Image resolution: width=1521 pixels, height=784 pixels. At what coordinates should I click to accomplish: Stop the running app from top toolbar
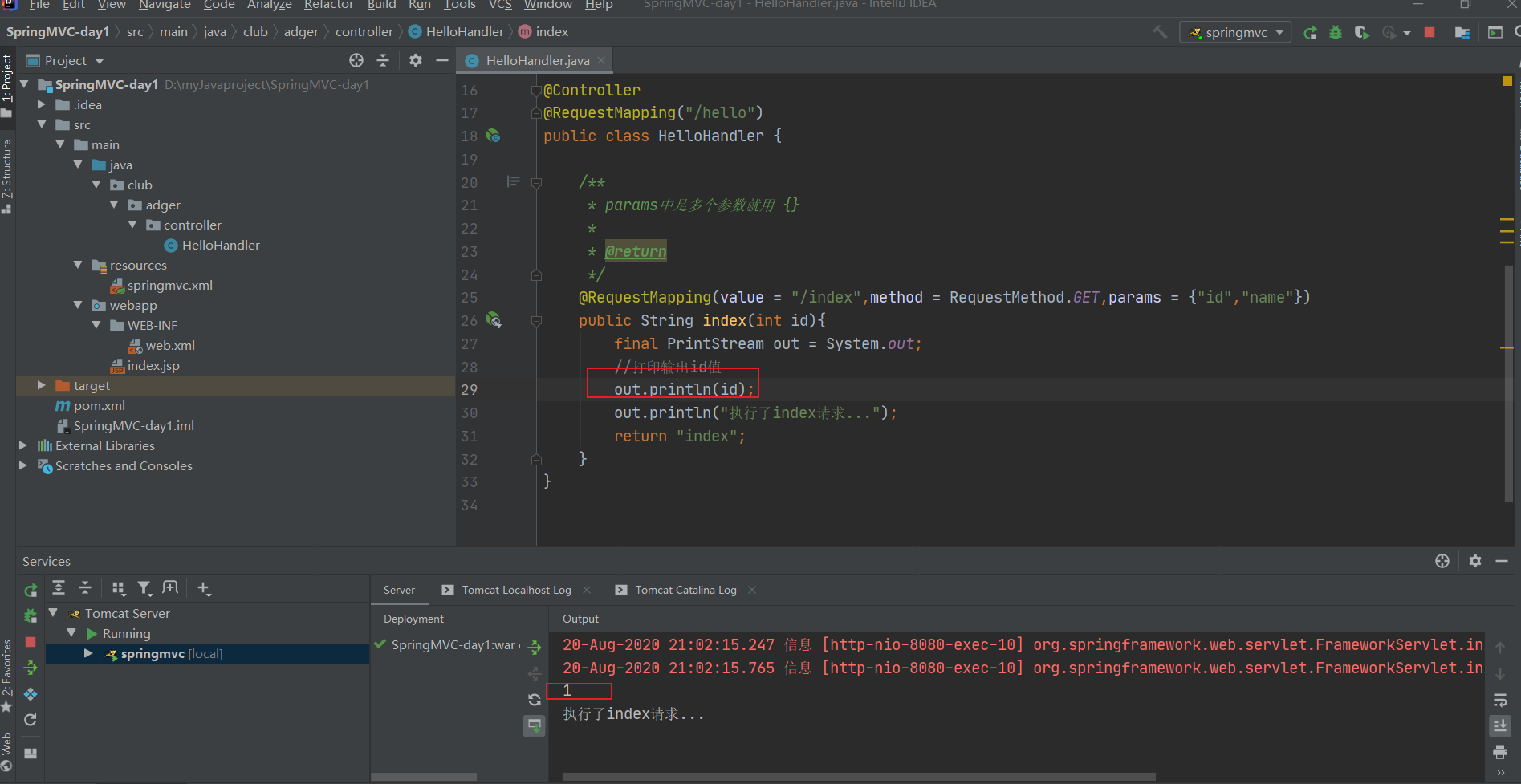pyautogui.click(x=1429, y=32)
